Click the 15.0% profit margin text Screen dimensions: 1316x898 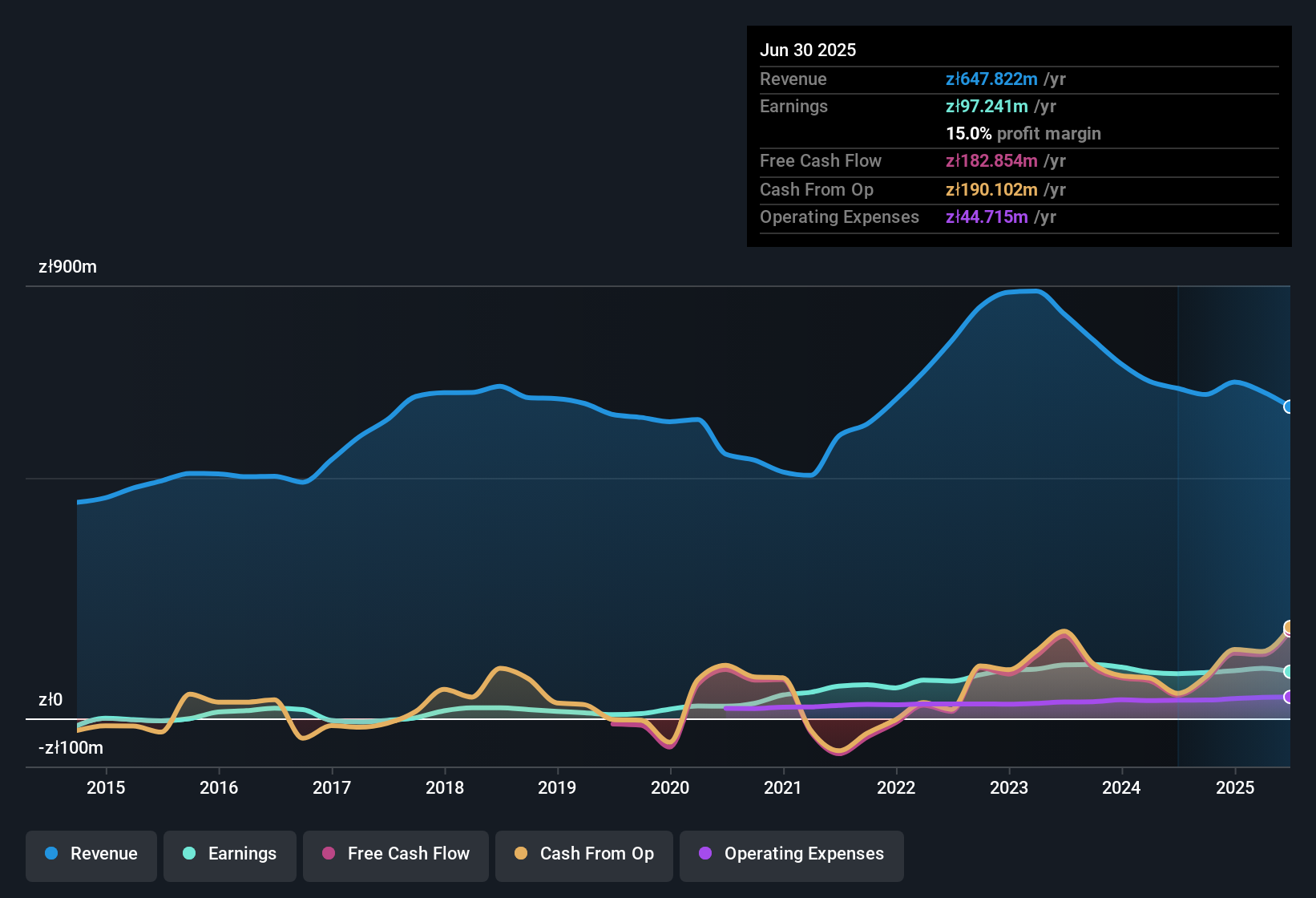1023,134
